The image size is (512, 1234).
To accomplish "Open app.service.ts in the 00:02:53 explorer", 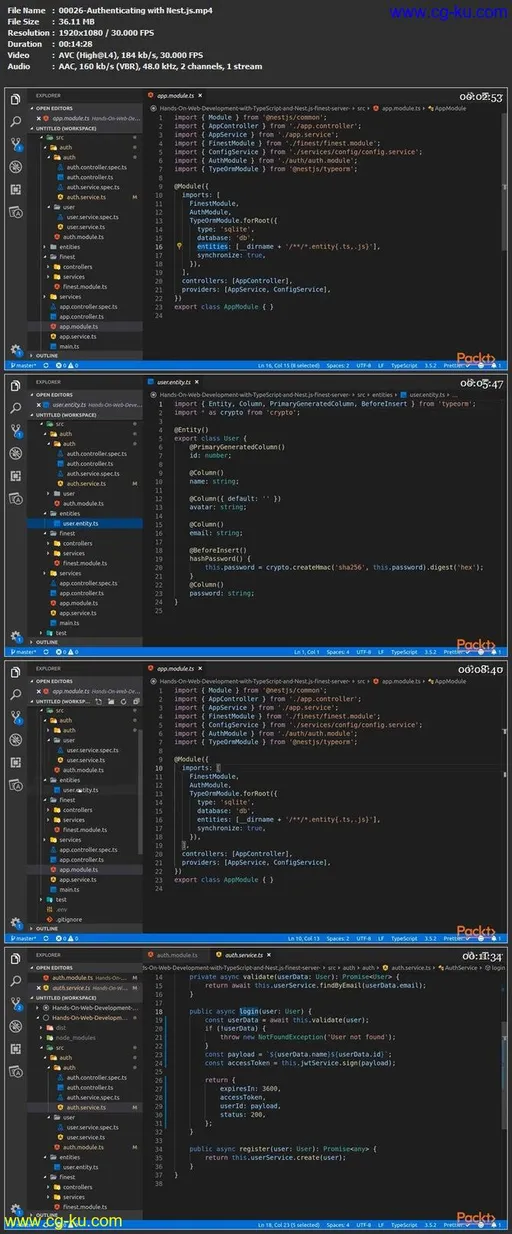I will 77,336.
